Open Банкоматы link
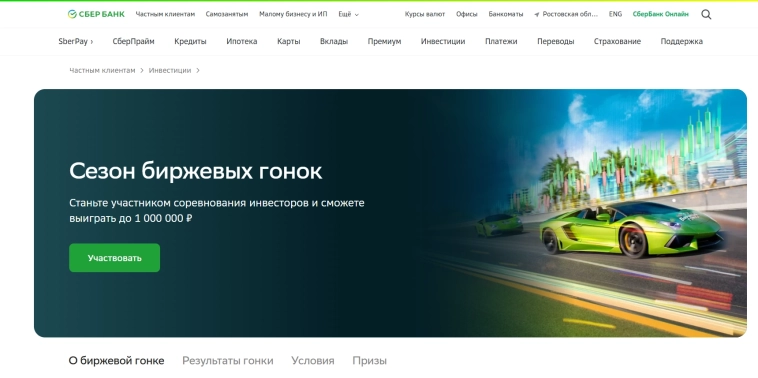This screenshot has width=758, height=378. 506,15
